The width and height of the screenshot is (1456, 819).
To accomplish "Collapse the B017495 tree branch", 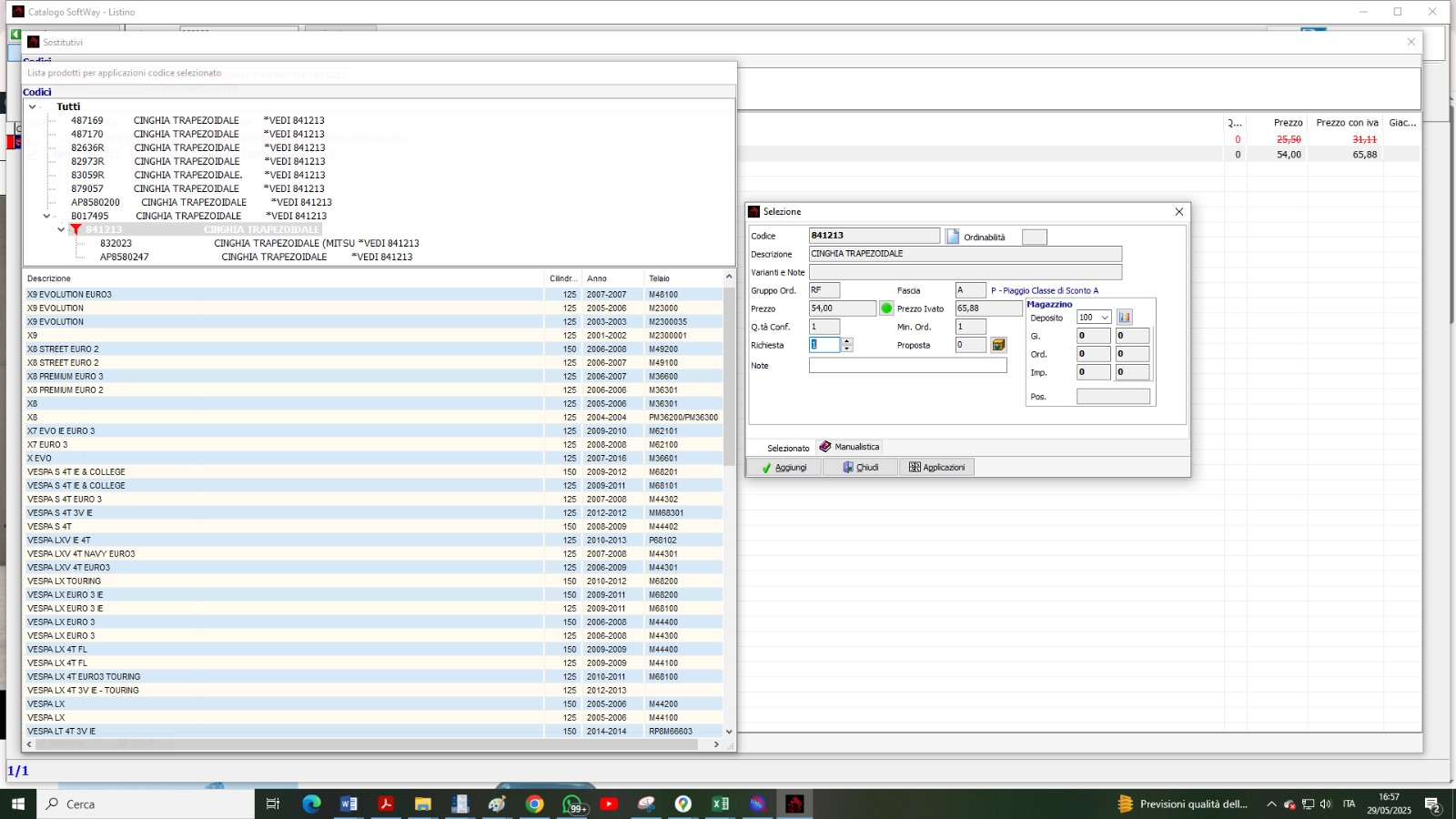I will coord(47,217).
